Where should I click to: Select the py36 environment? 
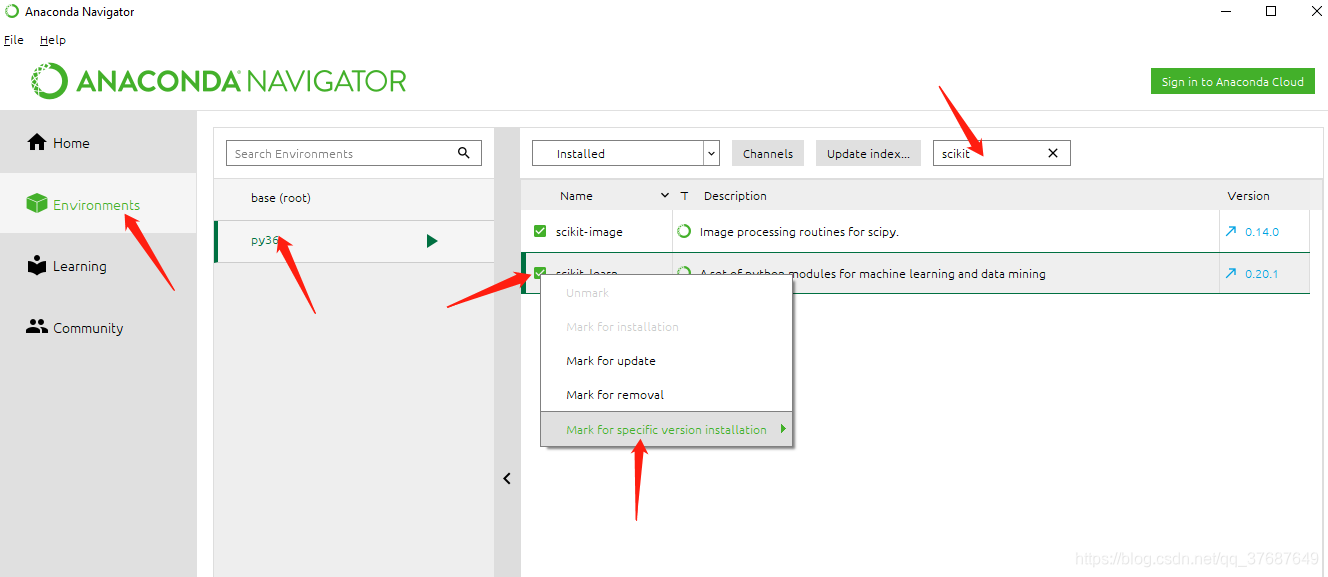pos(354,241)
